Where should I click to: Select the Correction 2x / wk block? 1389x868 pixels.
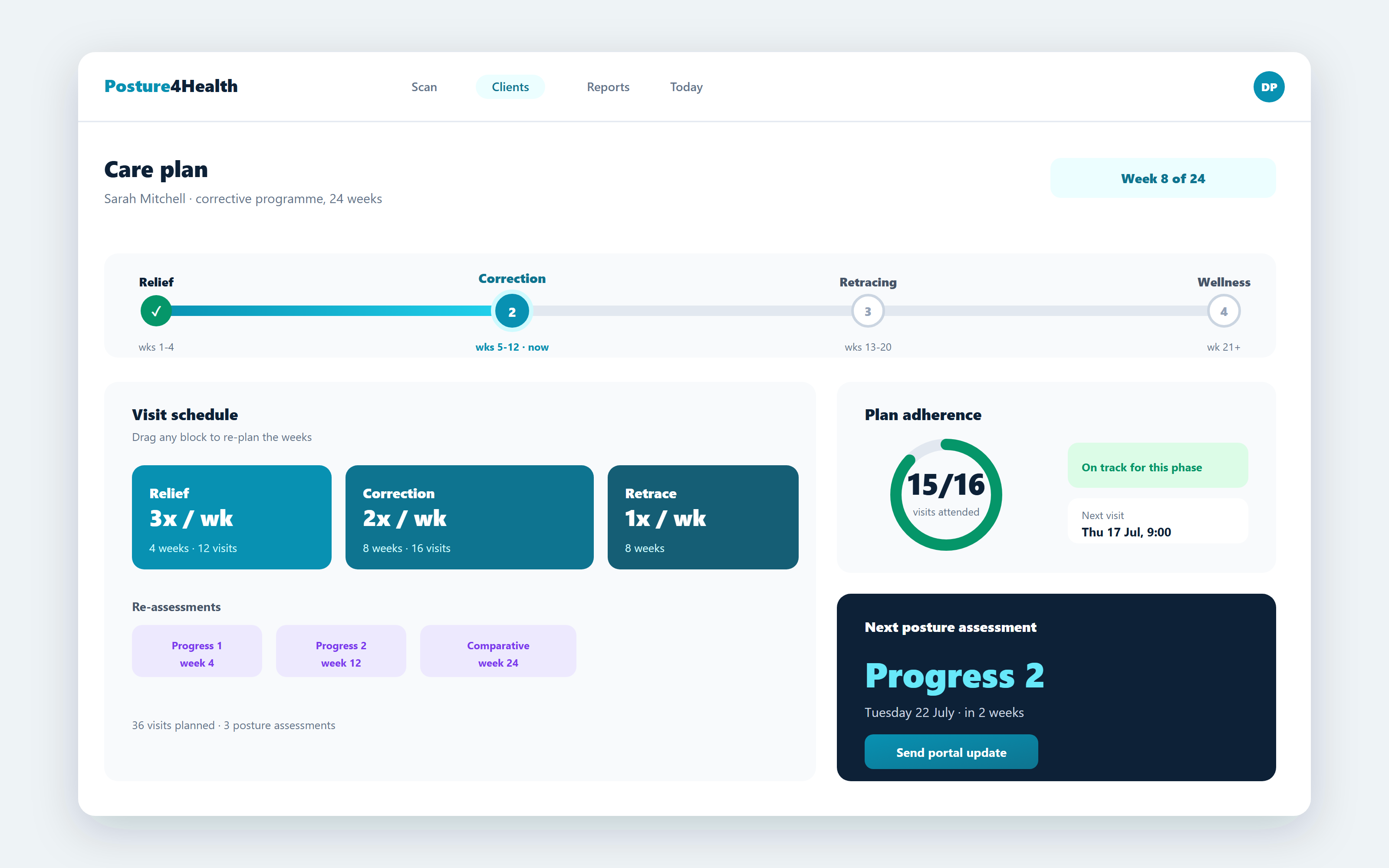click(x=469, y=517)
